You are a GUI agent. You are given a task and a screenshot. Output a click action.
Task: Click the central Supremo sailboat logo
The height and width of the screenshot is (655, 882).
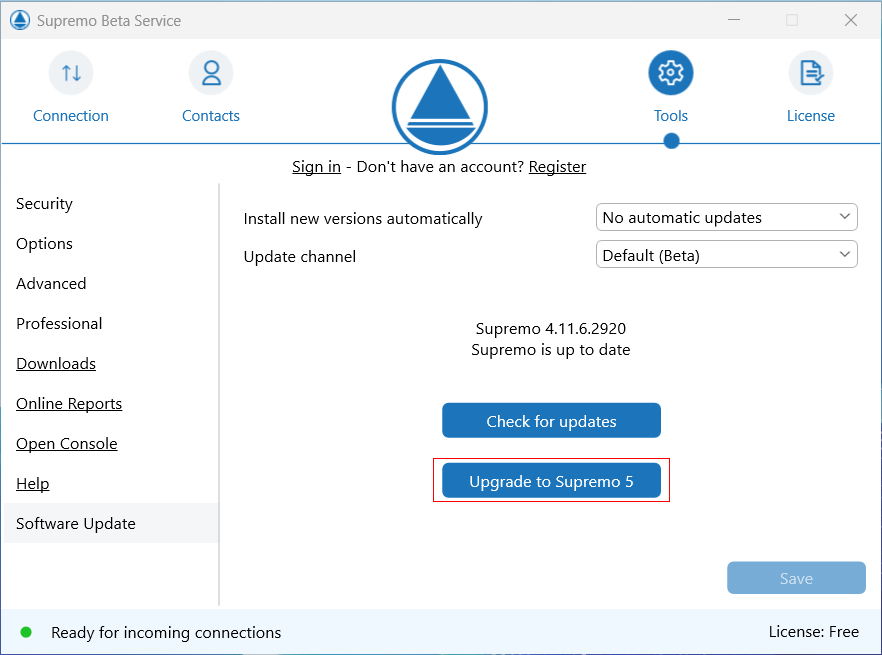coord(440,107)
